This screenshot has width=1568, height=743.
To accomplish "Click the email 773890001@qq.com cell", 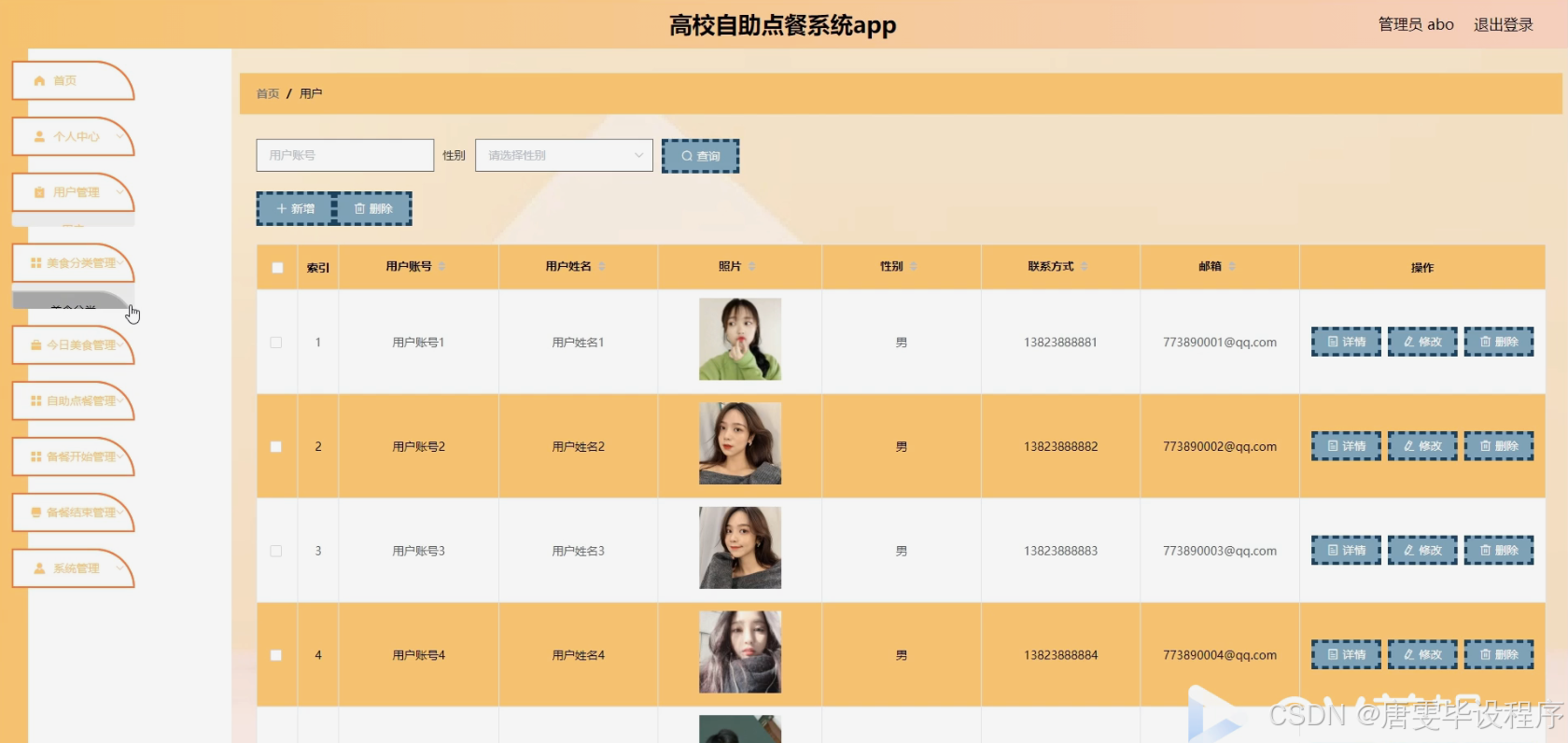I will (x=1220, y=343).
